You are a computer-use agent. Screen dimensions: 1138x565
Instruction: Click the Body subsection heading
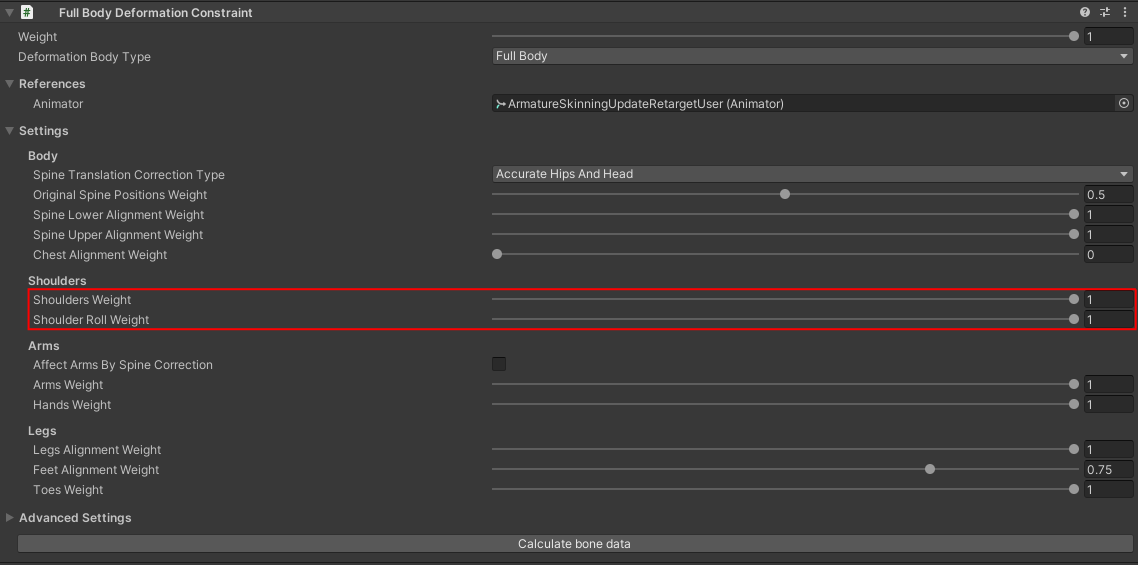(x=43, y=156)
